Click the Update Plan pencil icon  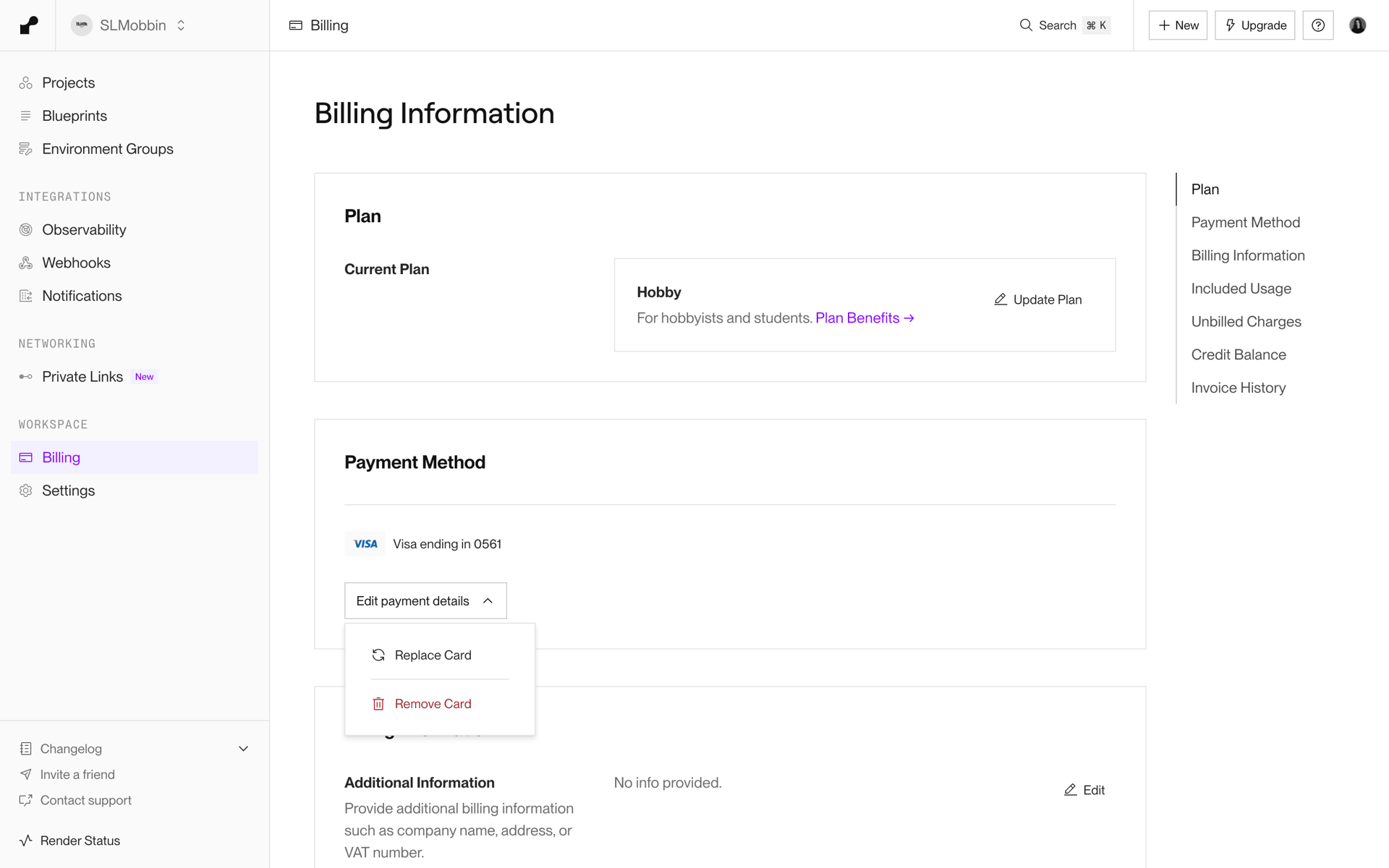tap(1001, 299)
